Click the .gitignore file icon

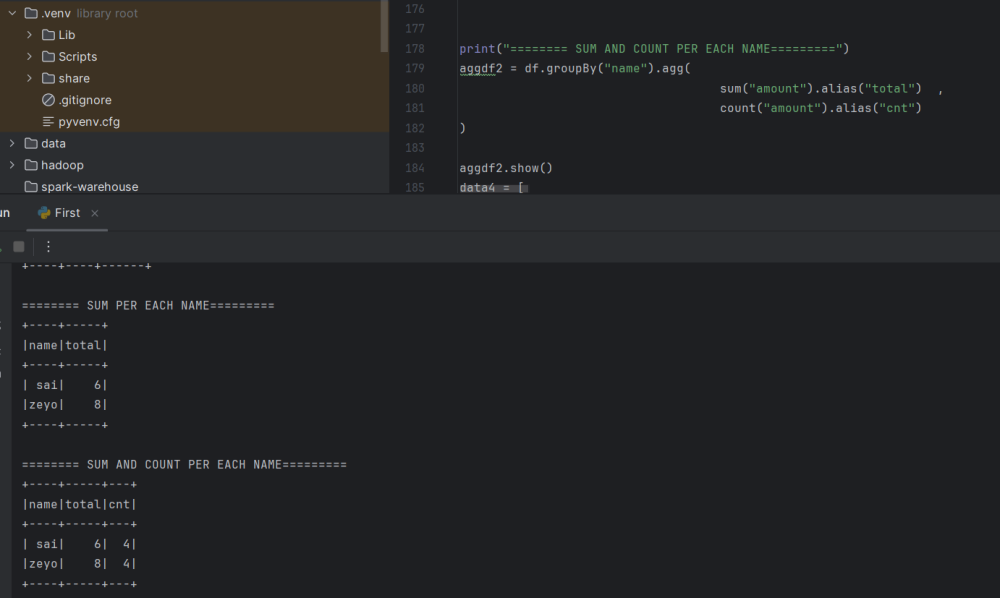tap(48, 99)
